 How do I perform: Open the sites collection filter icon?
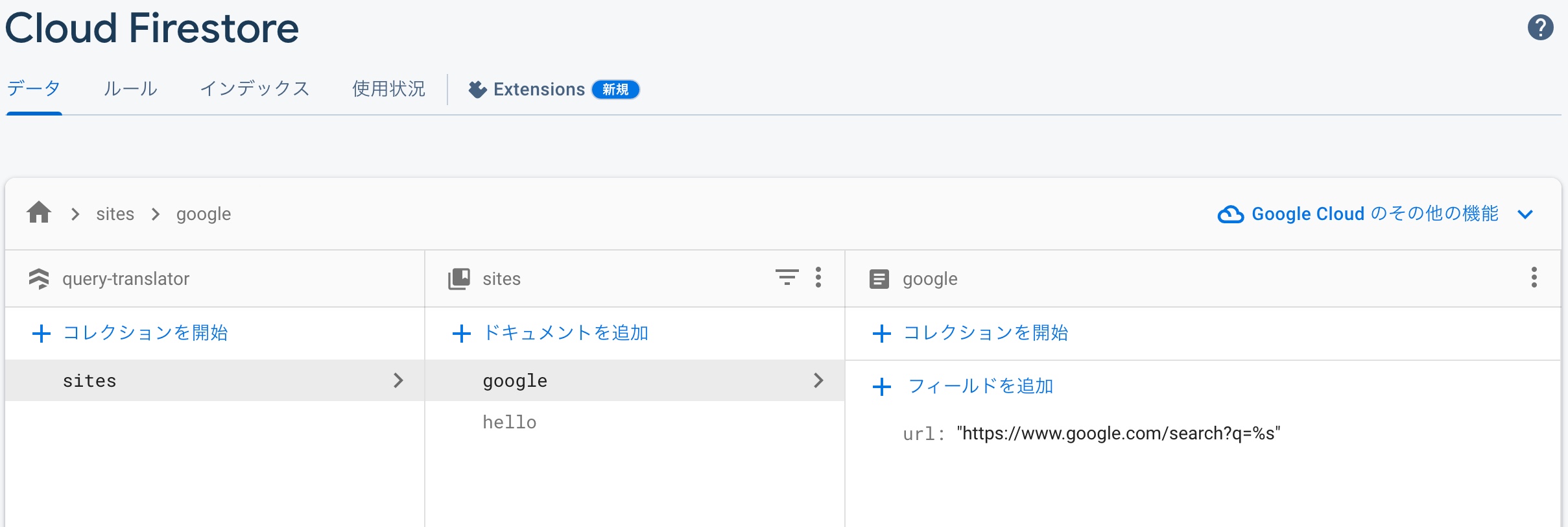(787, 278)
